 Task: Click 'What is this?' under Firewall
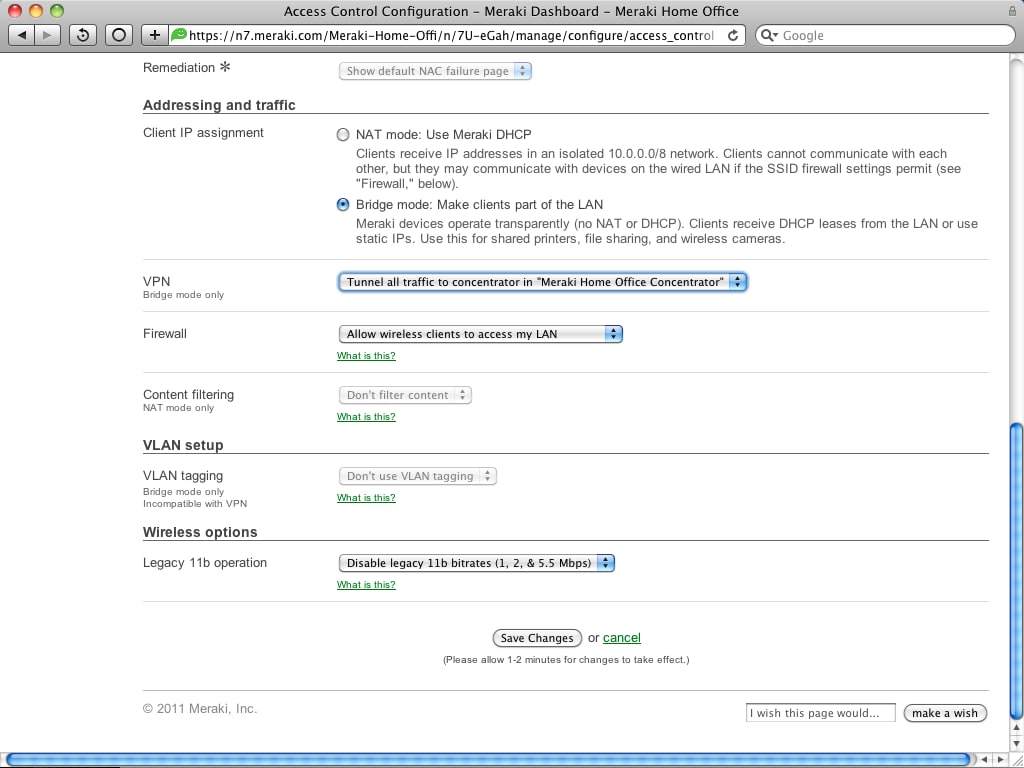(366, 356)
